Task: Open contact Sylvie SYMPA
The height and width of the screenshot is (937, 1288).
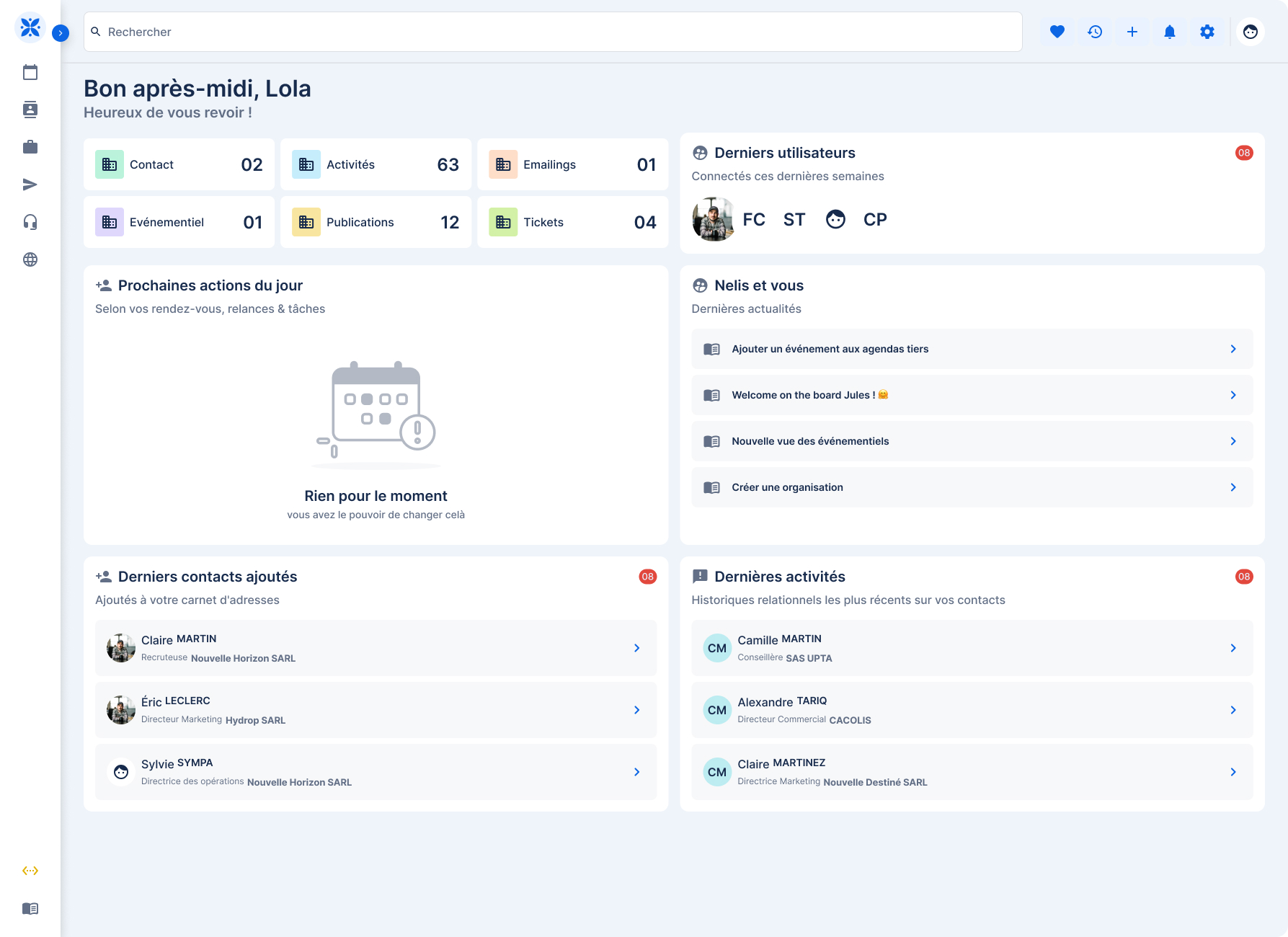Action: [376, 772]
